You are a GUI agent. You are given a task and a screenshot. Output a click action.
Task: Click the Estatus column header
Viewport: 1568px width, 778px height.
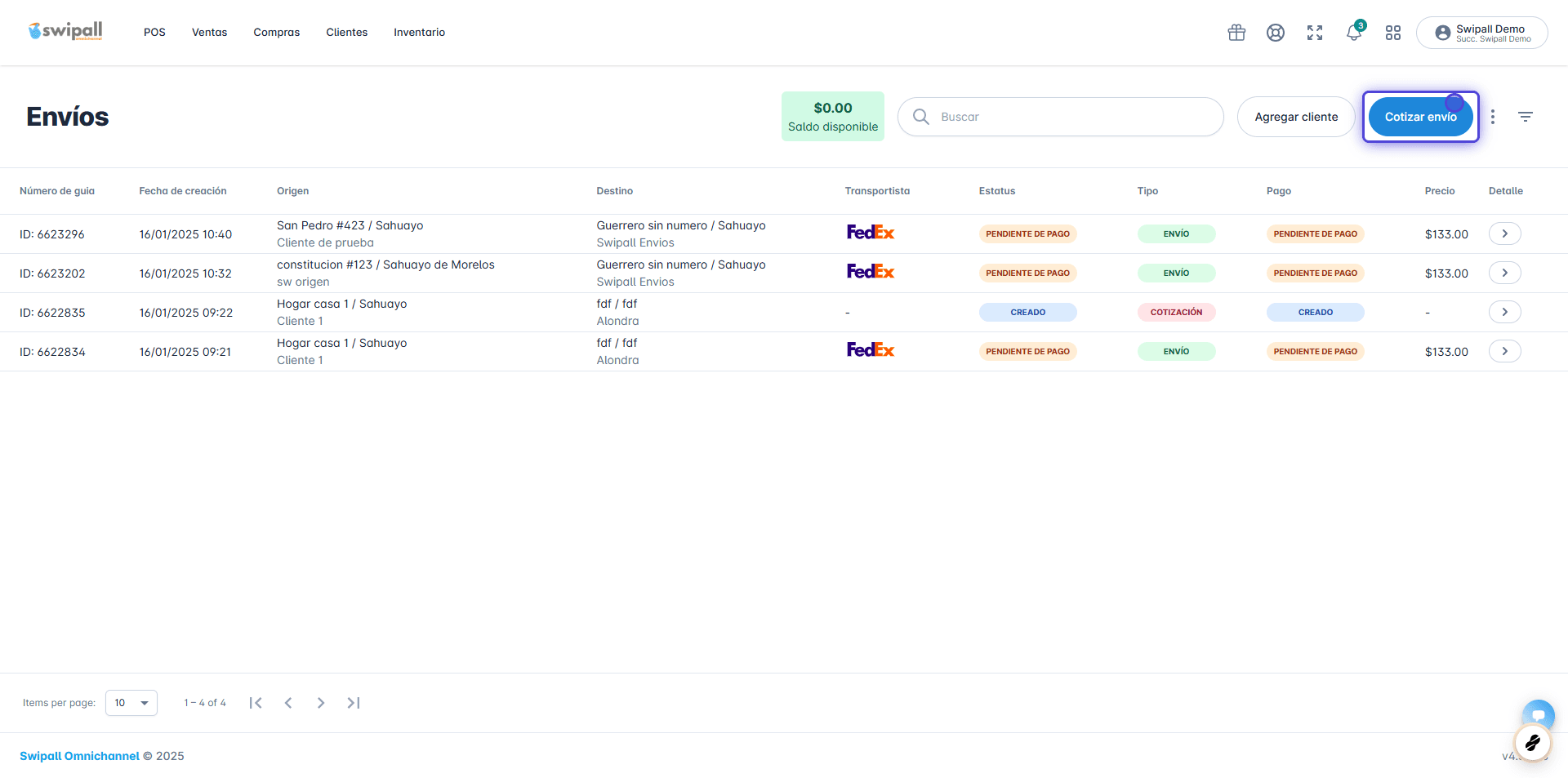(x=997, y=191)
